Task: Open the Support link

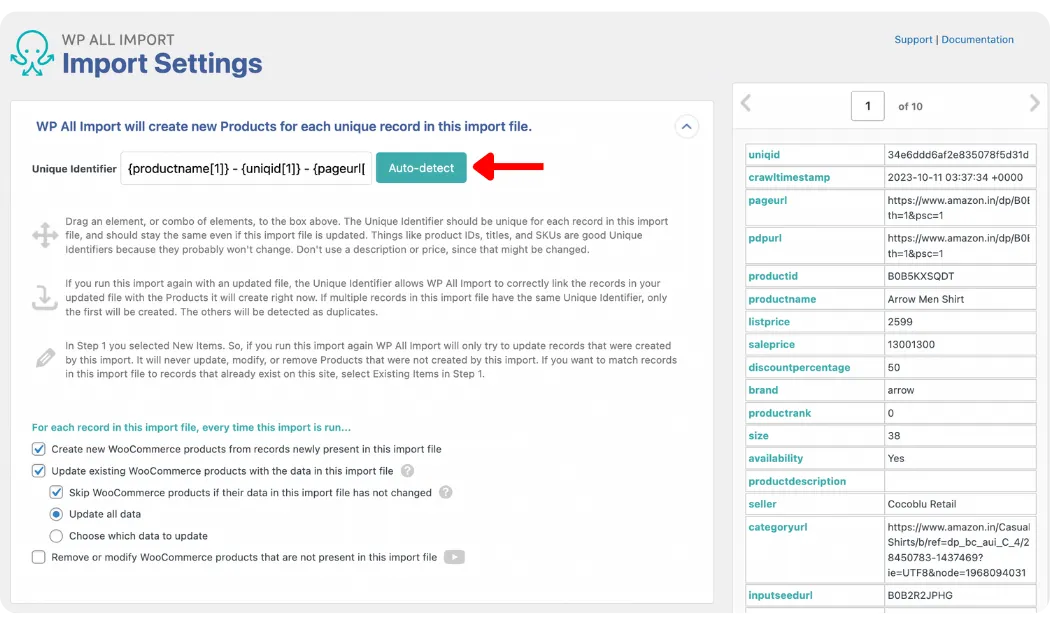Action: click(913, 39)
